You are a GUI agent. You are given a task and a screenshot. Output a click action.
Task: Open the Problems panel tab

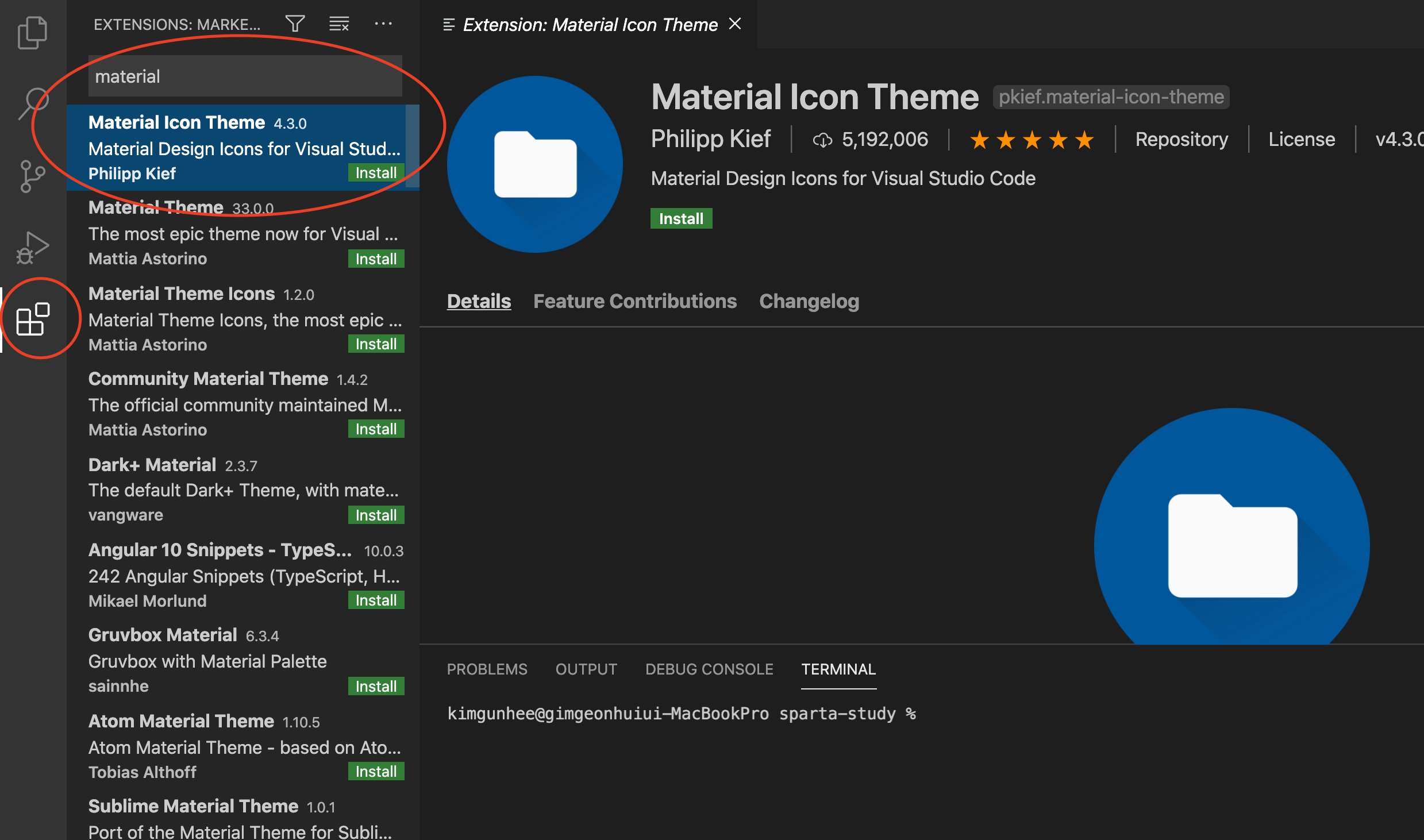[487, 669]
